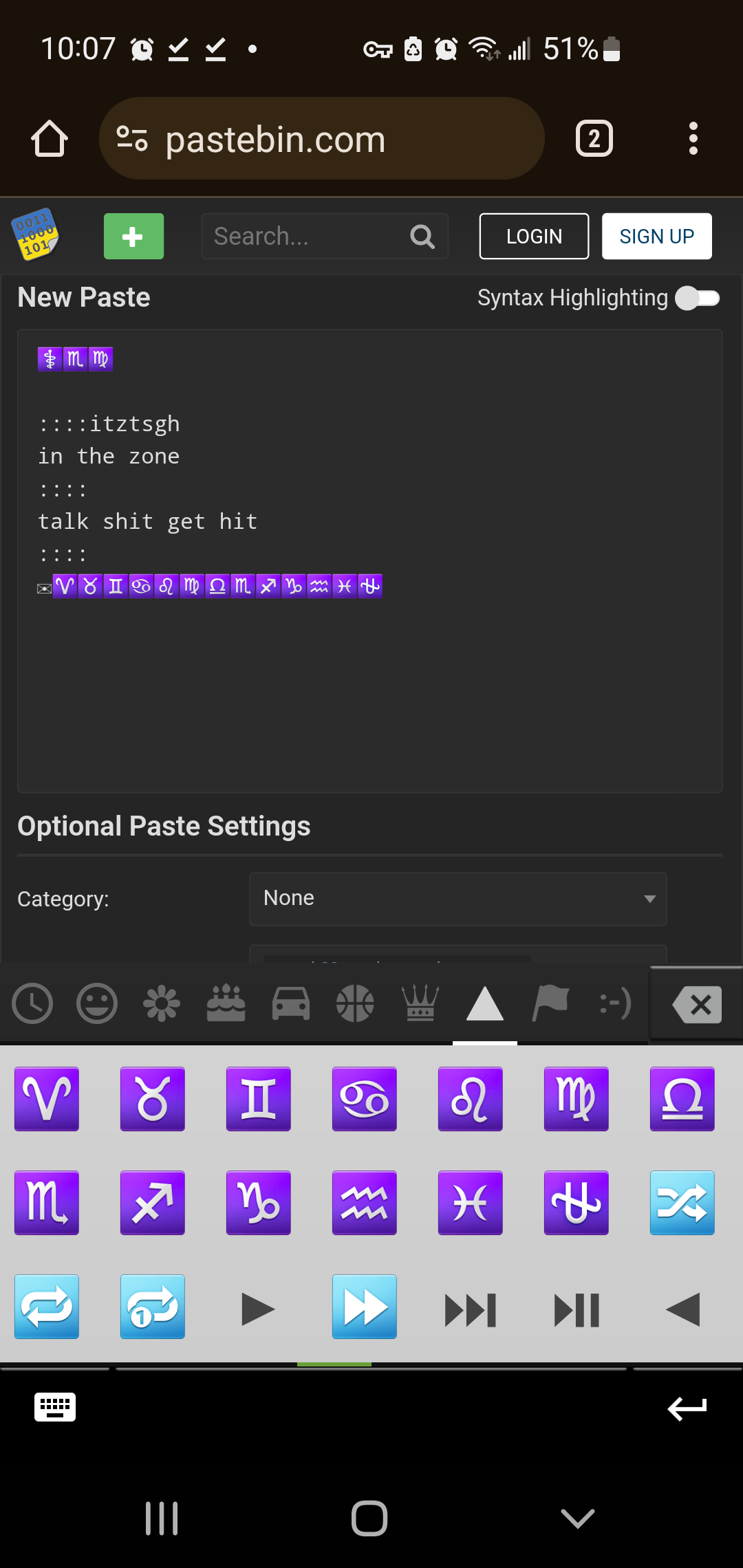Insert the Aries zodiac emoji
The width and height of the screenshot is (743, 1568).
click(47, 1099)
